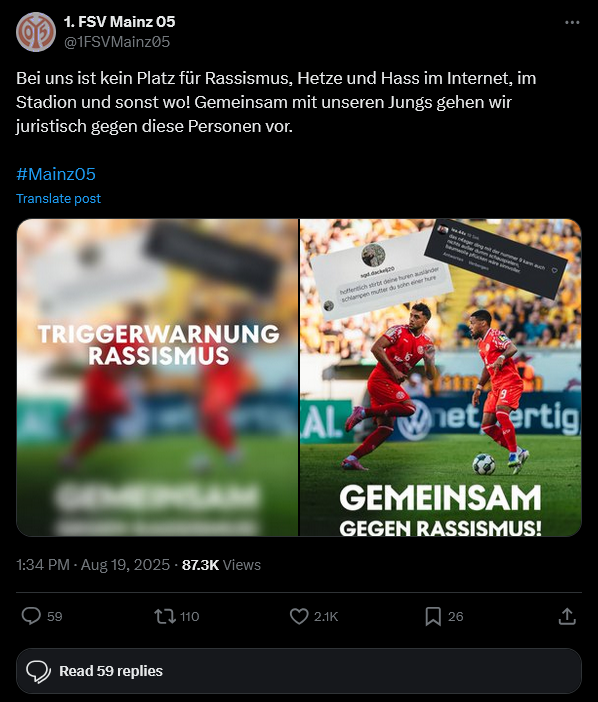Open the blurred Triggerwarnung Rassismus image
Screen dimensions: 598x702
coord(158,377)
